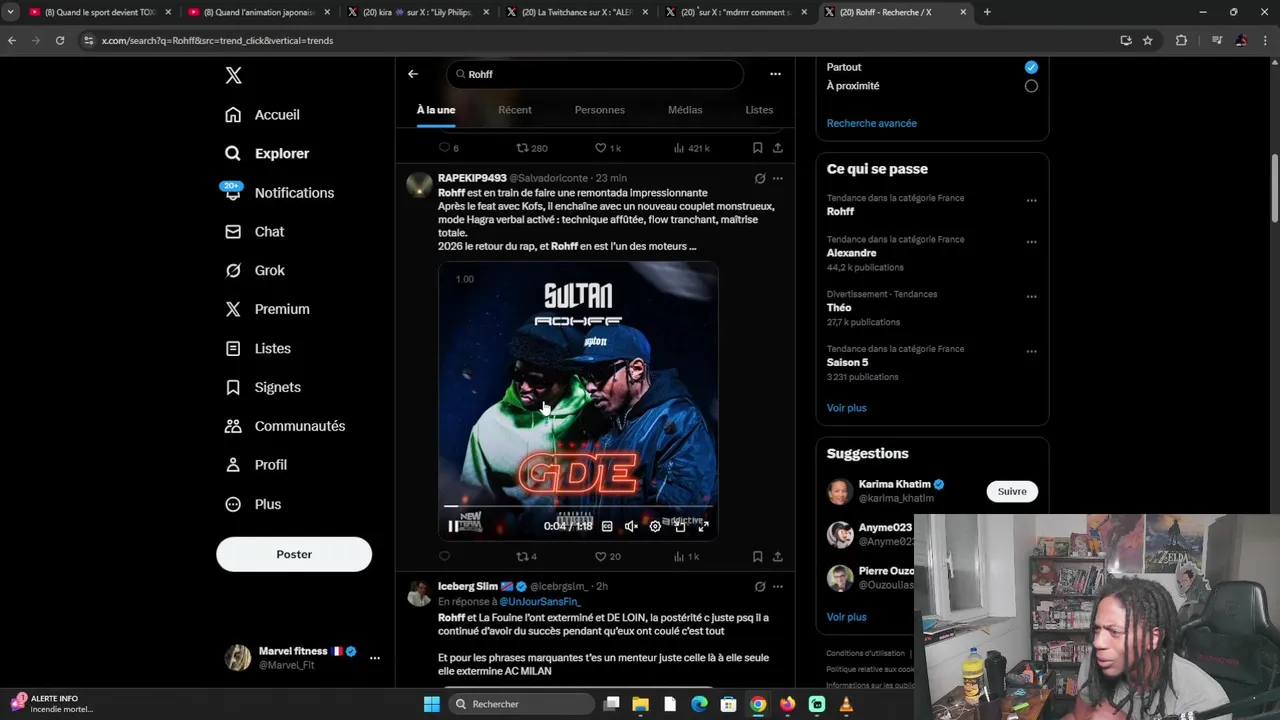Image resolution: width=1280 pixels, height=720 pixels.
Task: Go back with the search back arrow
Action: point(413,74)
